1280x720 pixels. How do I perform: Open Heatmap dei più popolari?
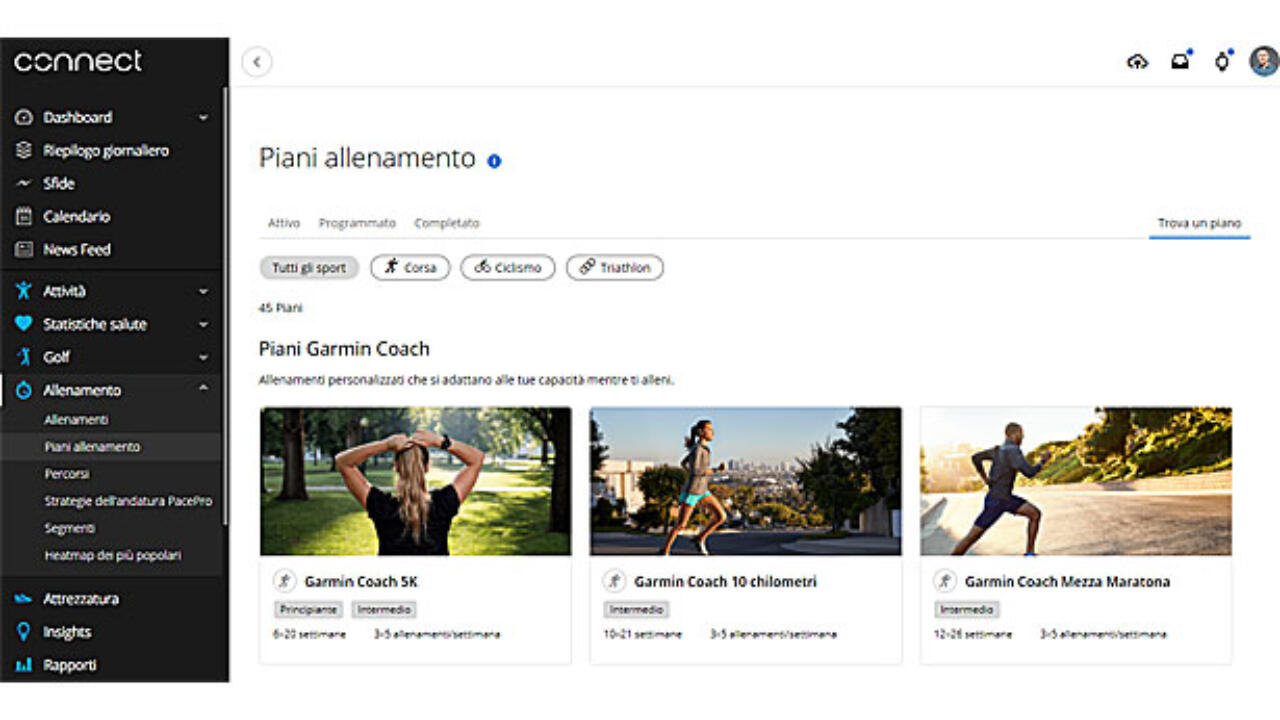click(113, 555)
